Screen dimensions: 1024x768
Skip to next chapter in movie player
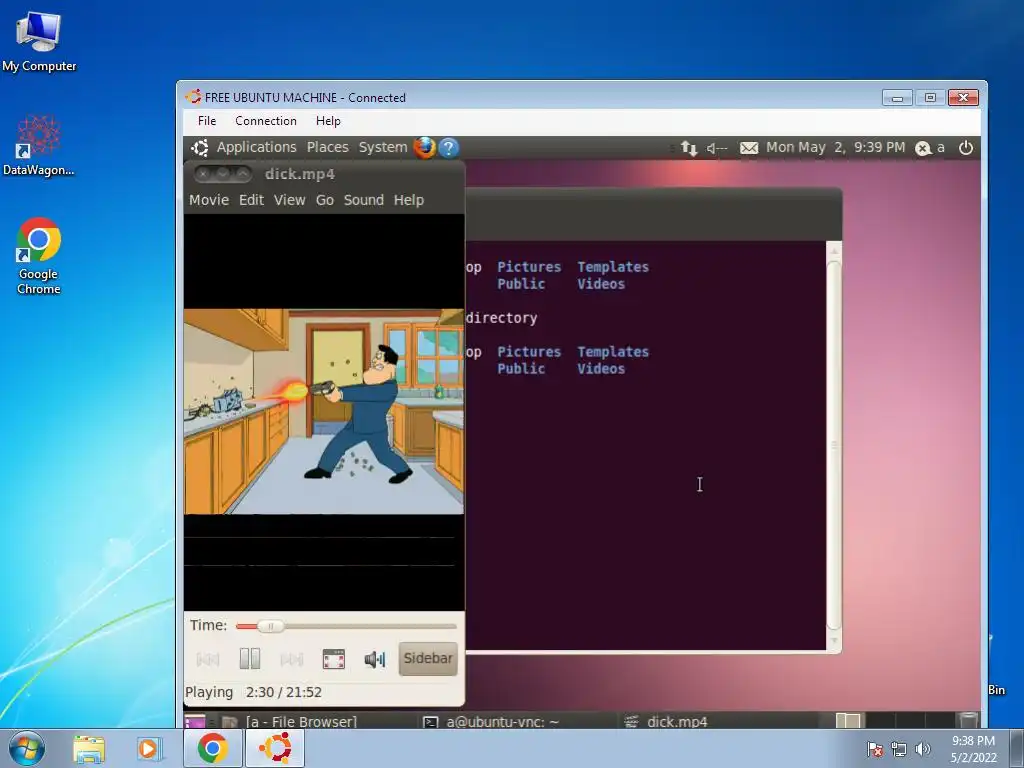[291, 659]
